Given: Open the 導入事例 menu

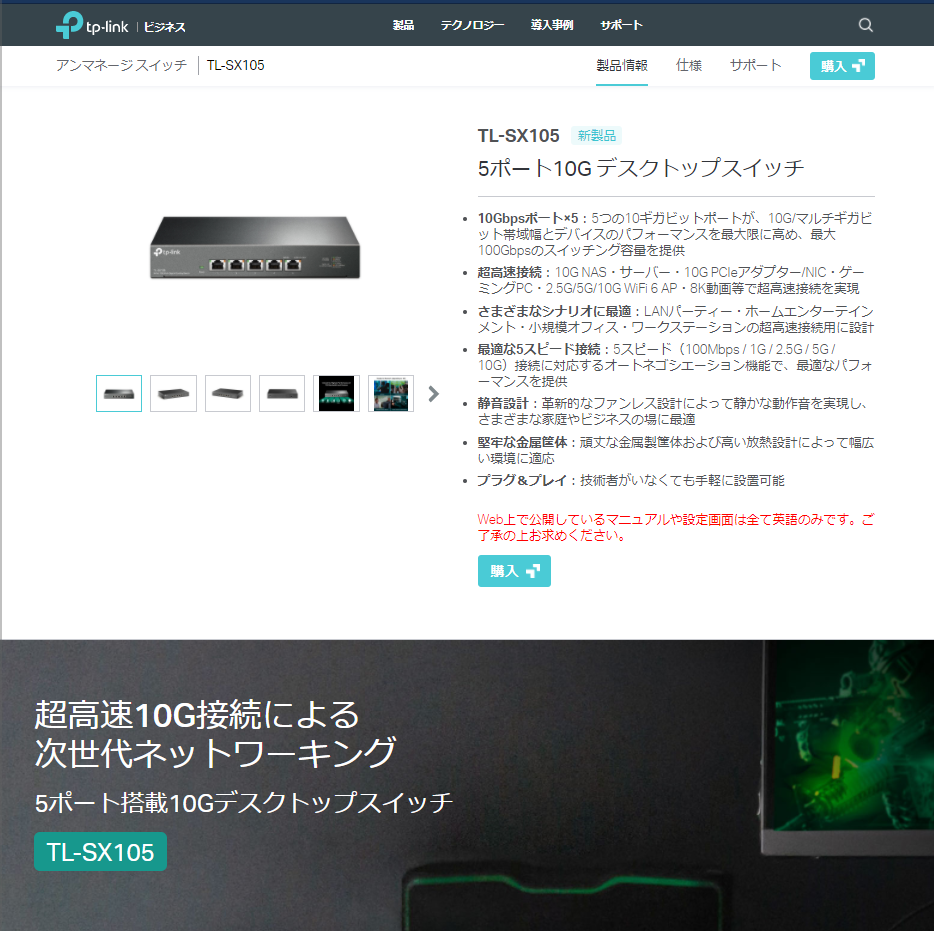Looking at the screenshot, I should coord(552,25).
